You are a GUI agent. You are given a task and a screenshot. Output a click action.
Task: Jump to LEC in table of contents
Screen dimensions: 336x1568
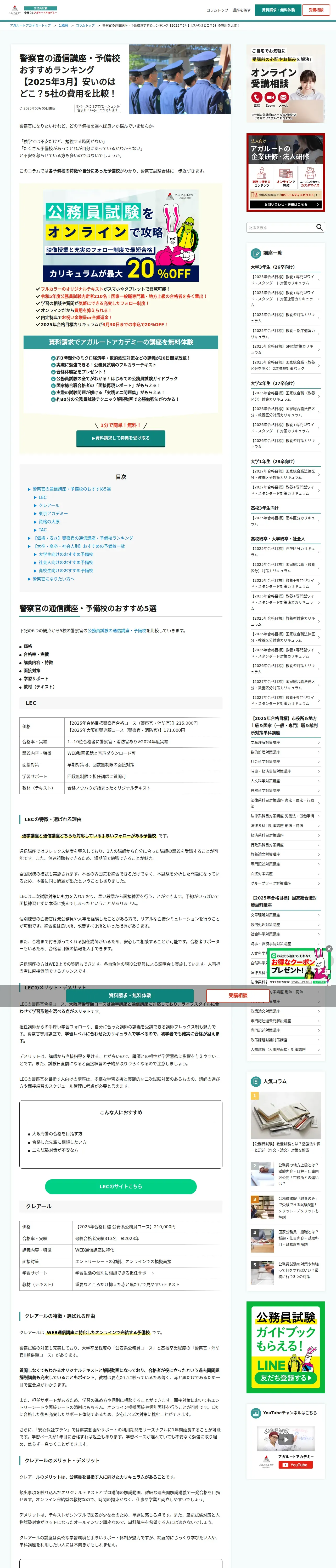pyautogui.click(x=43, y=497)
